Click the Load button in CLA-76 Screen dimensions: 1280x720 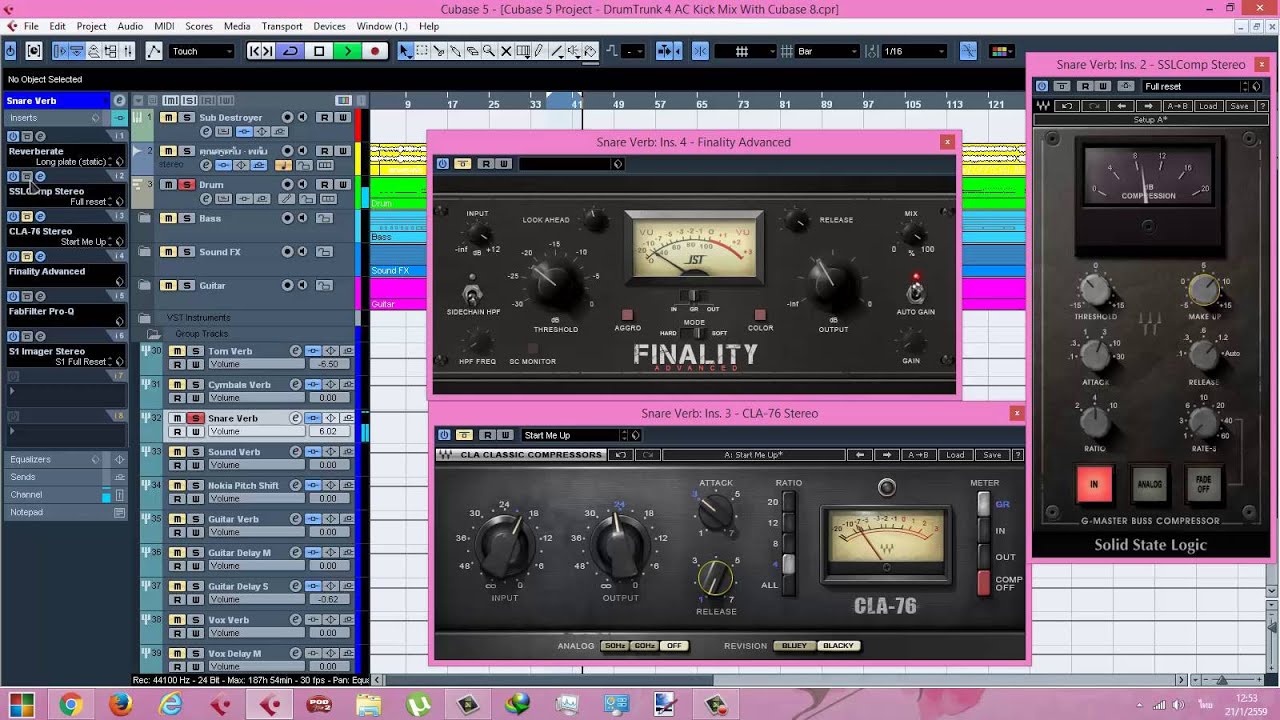pos(955,455)
